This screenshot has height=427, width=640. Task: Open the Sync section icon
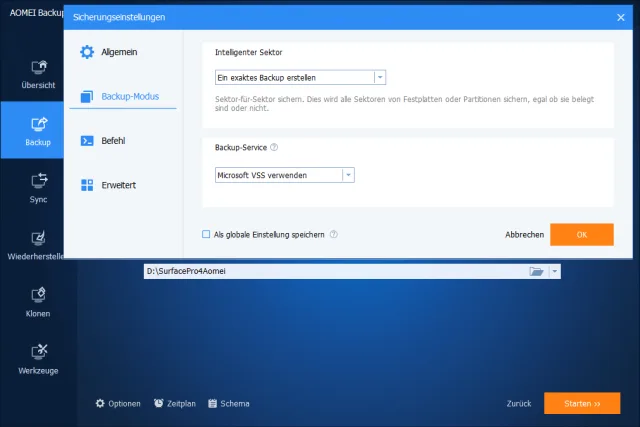[x=39, y=181]
